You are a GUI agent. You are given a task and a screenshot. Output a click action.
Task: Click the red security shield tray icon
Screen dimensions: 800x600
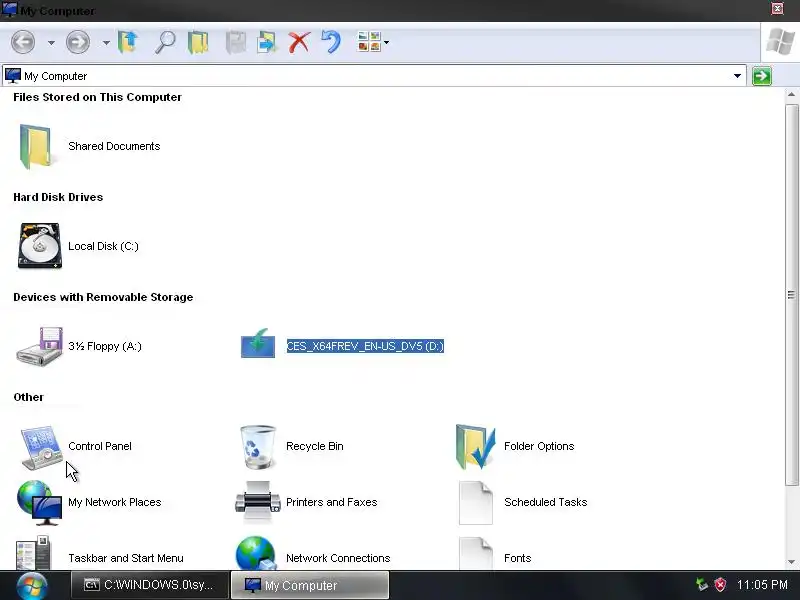[x=720, y=585]
